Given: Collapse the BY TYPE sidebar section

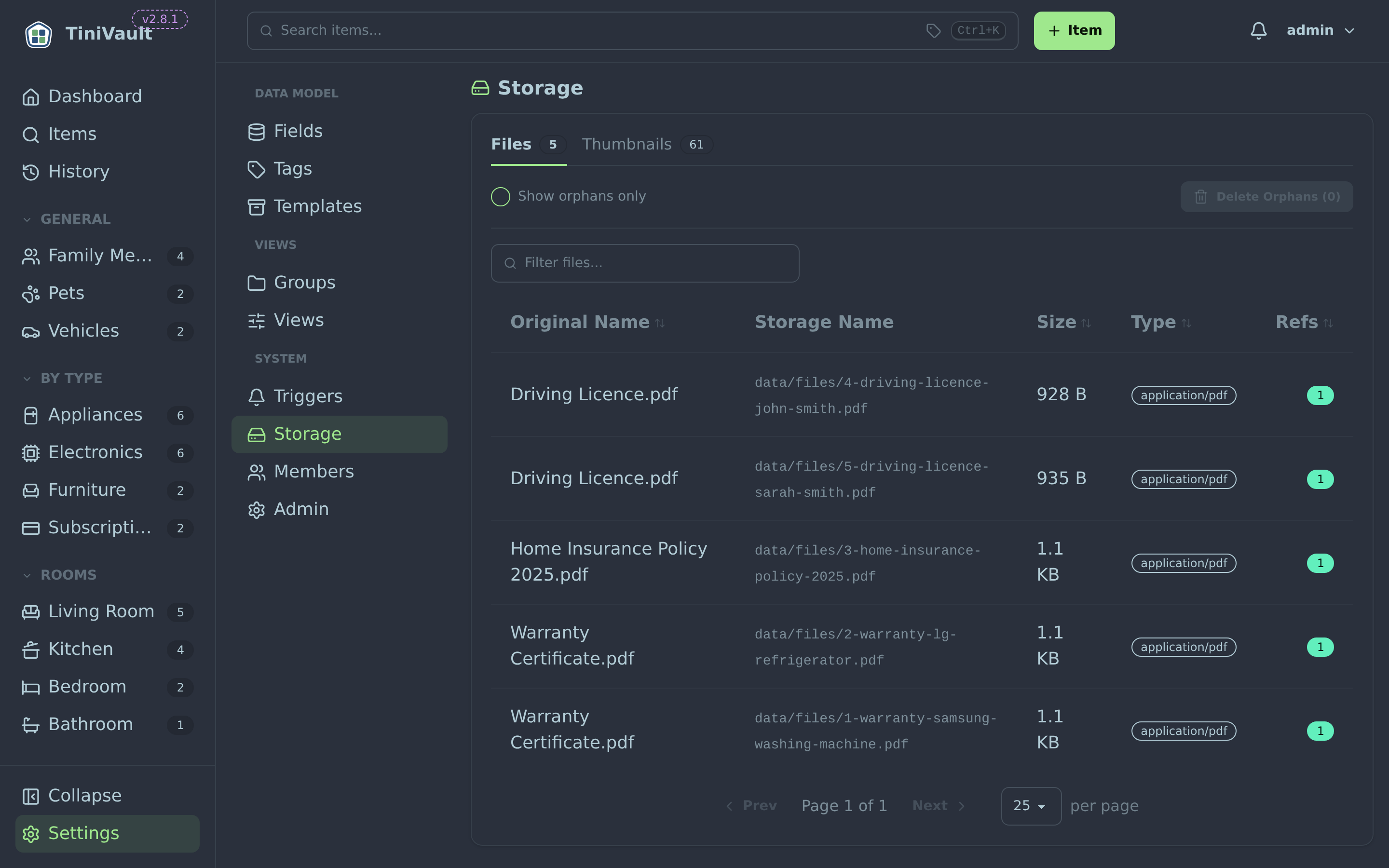Looking at the screenshot, I should 63,379.
